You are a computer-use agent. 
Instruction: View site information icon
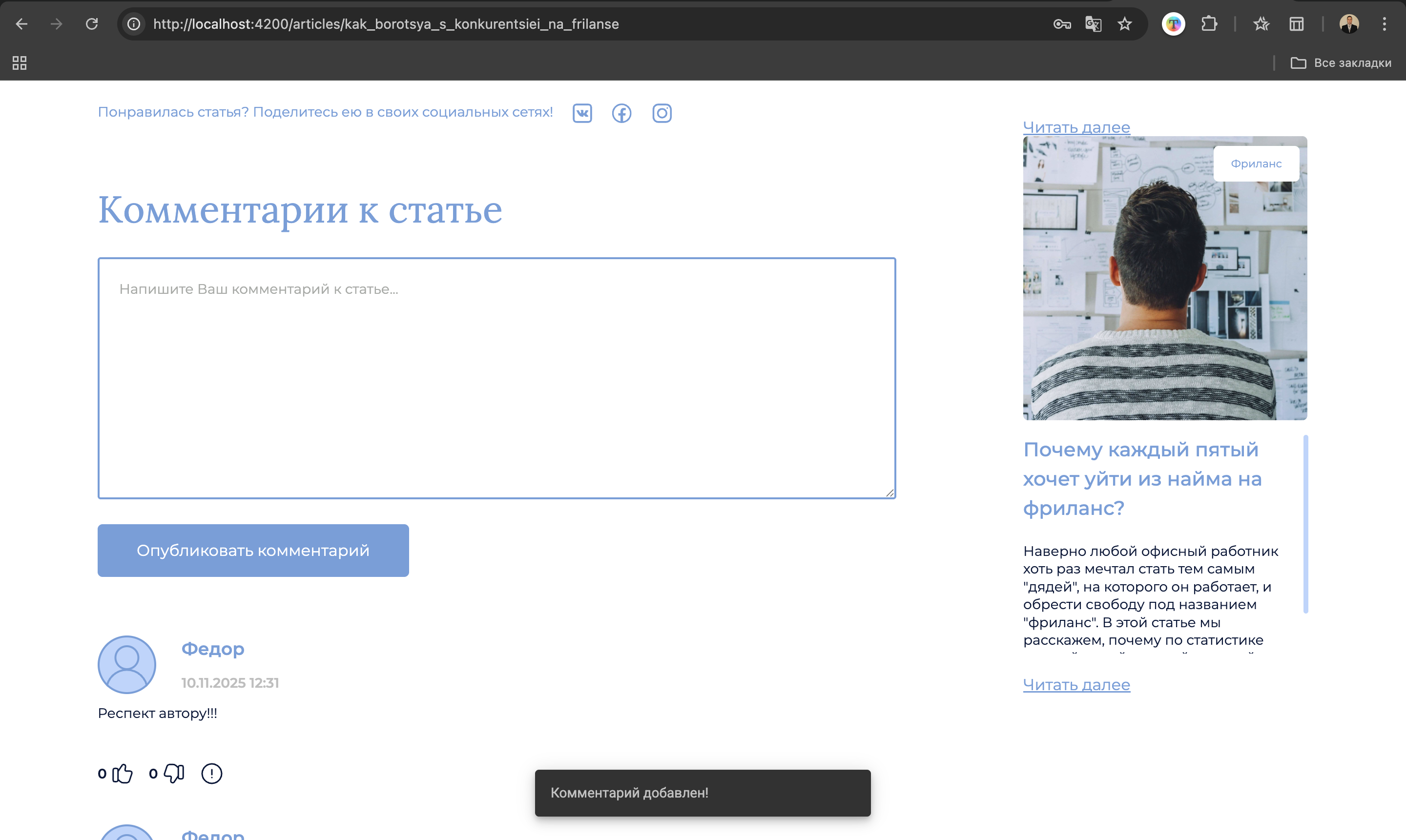click(134, 24)
